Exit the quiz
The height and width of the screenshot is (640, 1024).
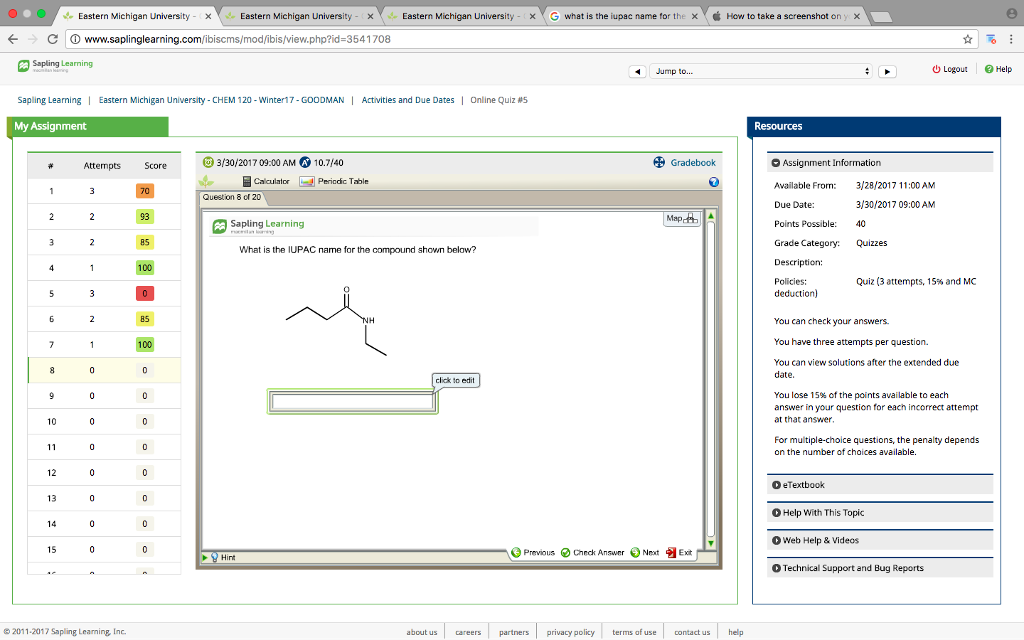[679, 552]
